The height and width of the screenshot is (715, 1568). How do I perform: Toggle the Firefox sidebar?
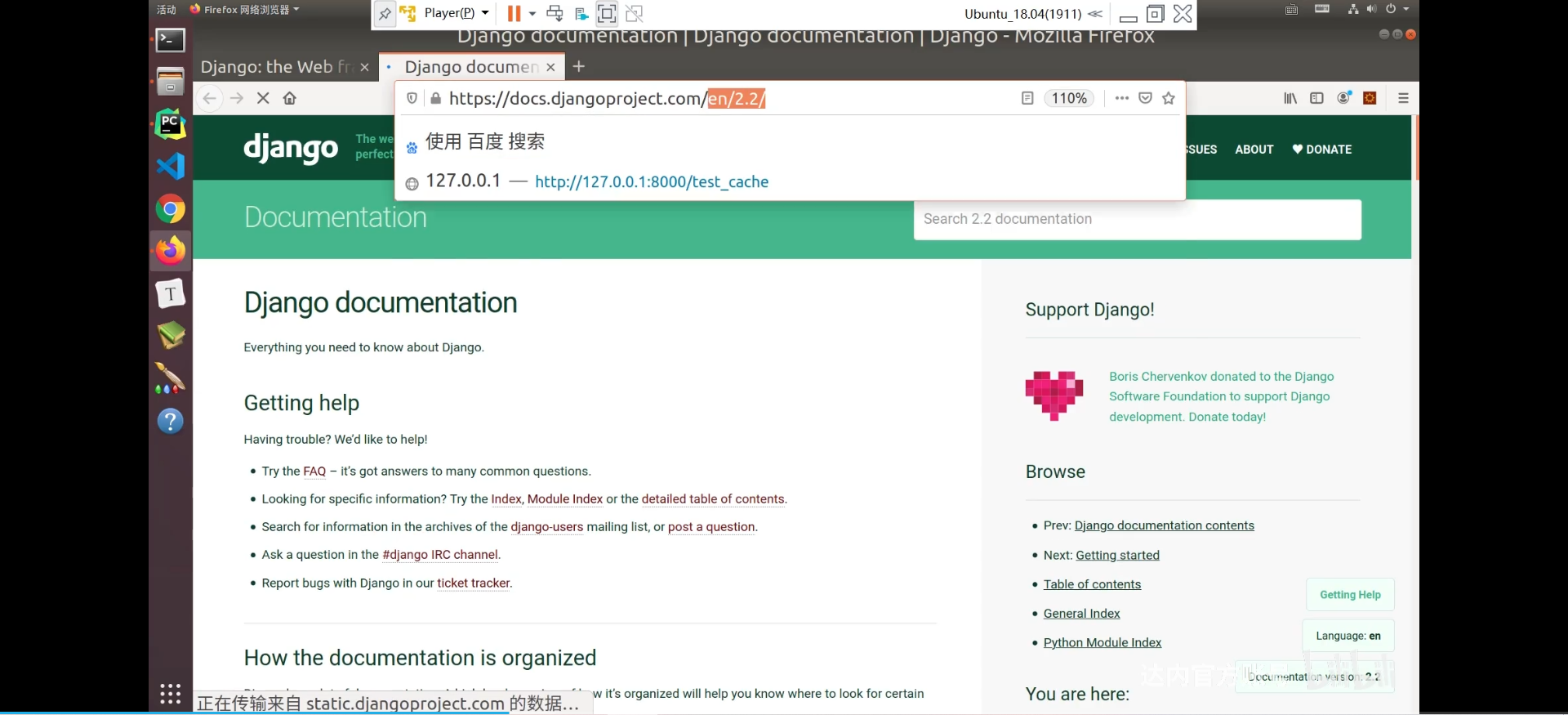click(x=1316, y=98)
